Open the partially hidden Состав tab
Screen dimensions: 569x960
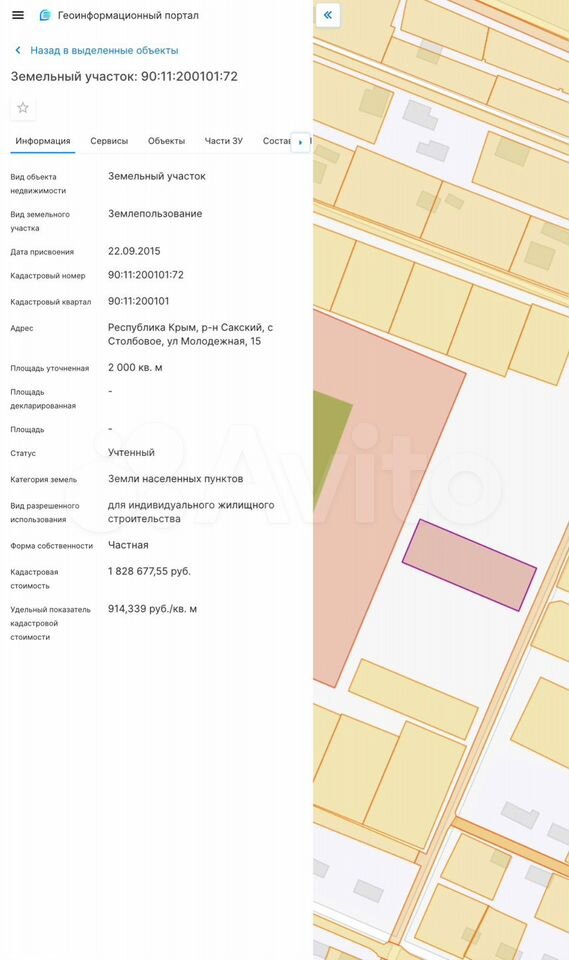[x=276, y=141]
